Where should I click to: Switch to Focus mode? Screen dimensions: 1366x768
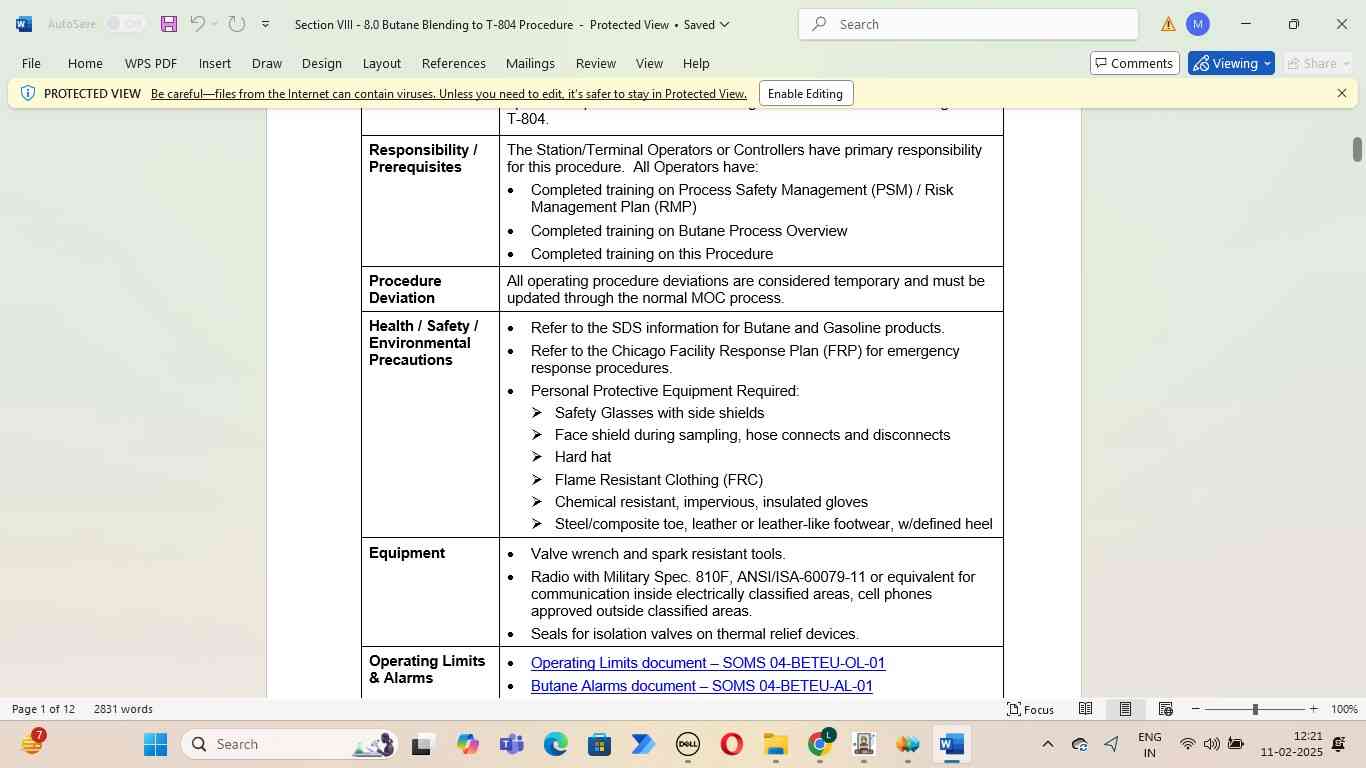pos(1030,709)
